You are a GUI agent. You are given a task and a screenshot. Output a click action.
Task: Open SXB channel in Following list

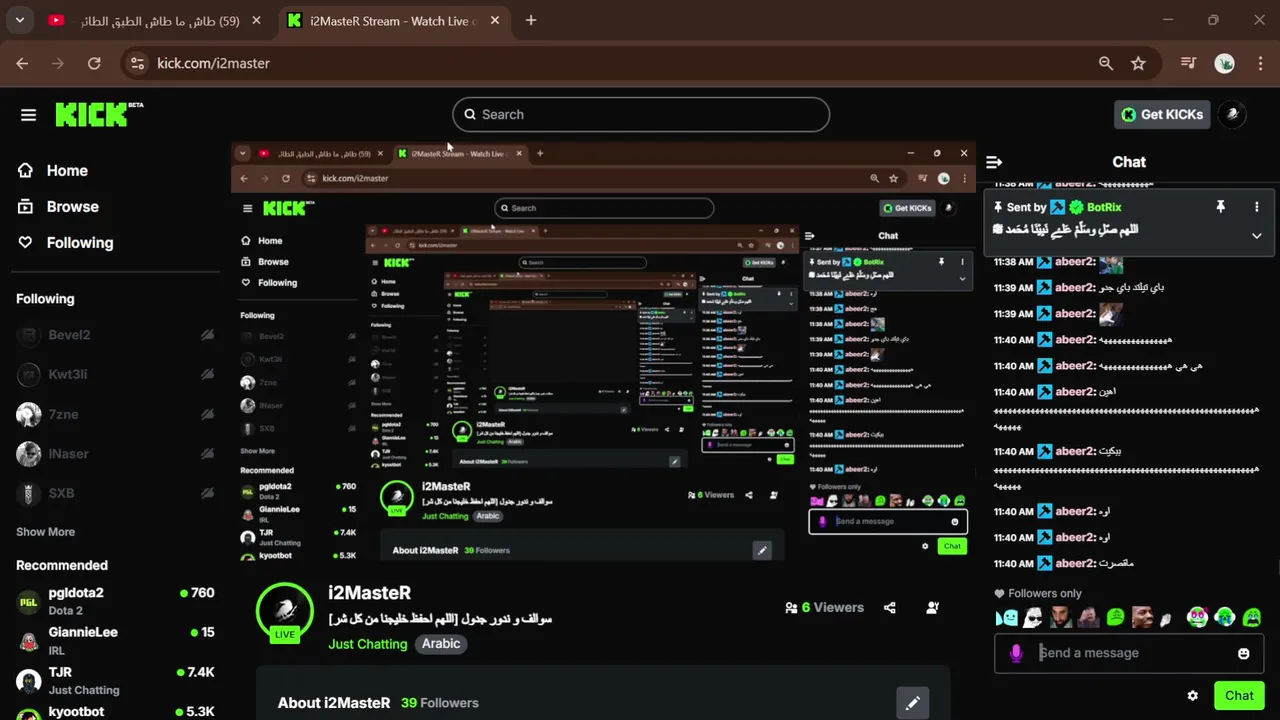click(x=115, y=494)
